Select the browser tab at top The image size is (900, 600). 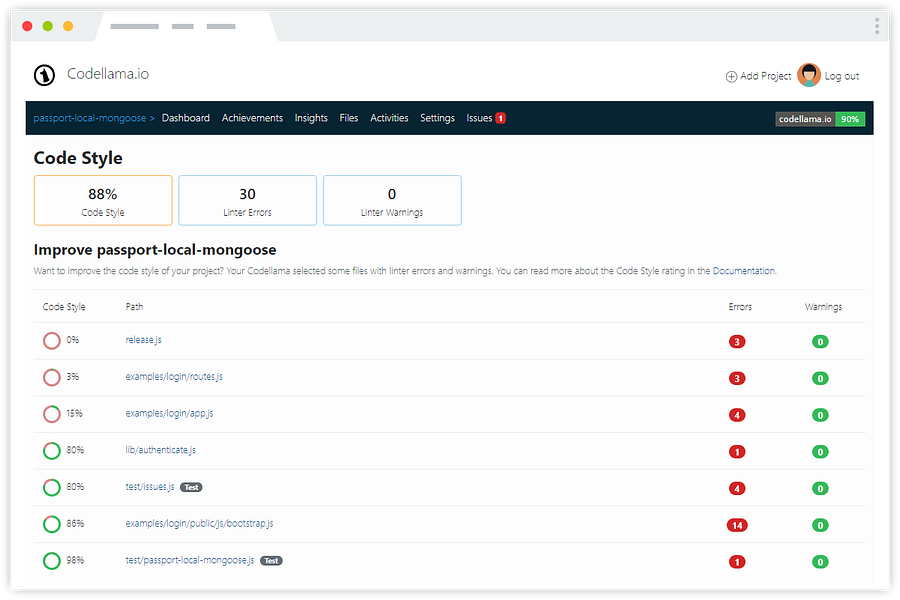(x=187, y=26)
